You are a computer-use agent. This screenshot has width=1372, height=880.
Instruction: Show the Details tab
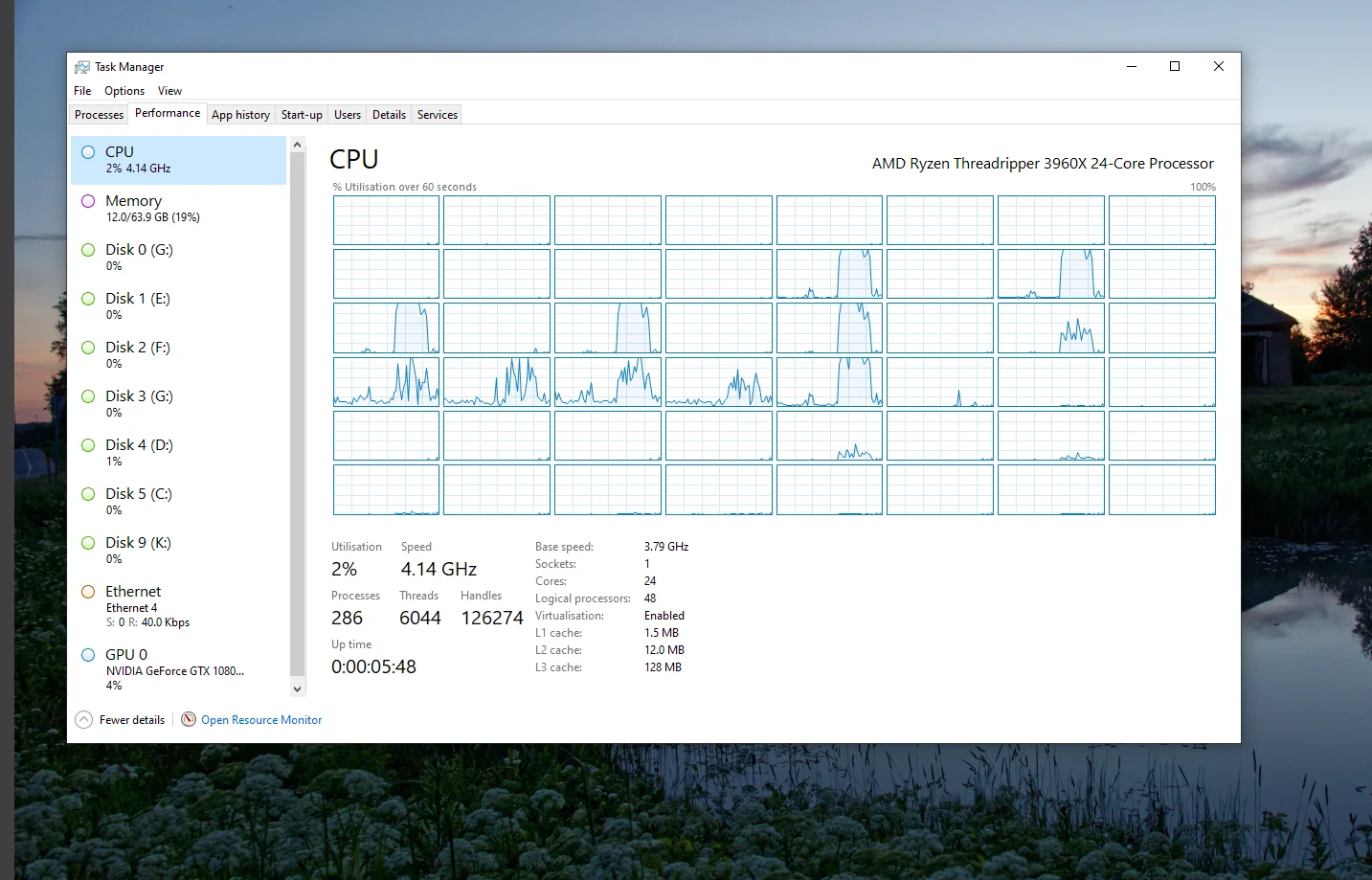pyautogui.click(x=389, y=115)
